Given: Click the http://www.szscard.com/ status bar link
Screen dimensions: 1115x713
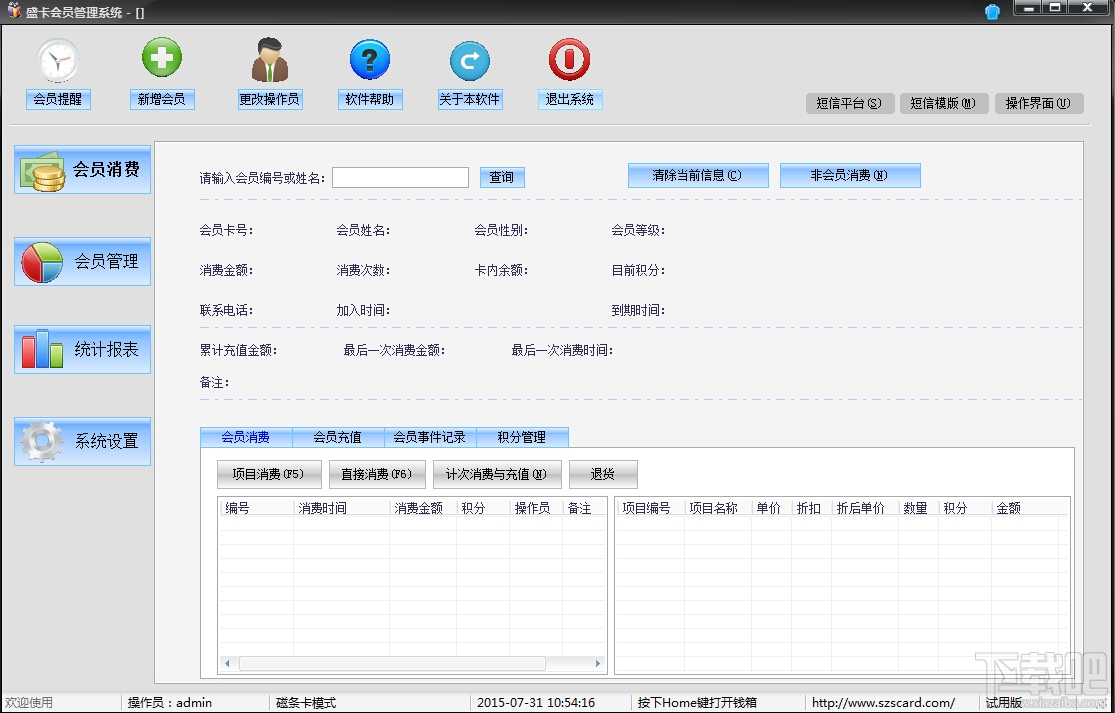Looking at the screenshot, I should pos(883,702).
